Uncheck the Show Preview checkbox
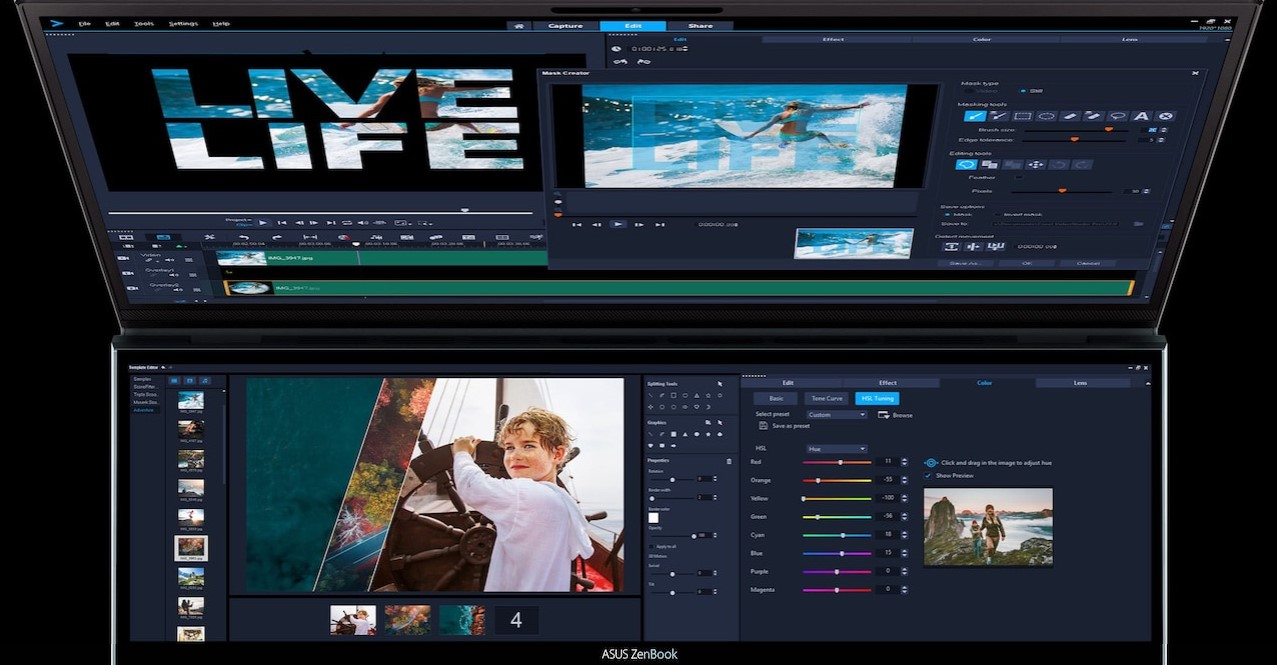 [929, 476]
